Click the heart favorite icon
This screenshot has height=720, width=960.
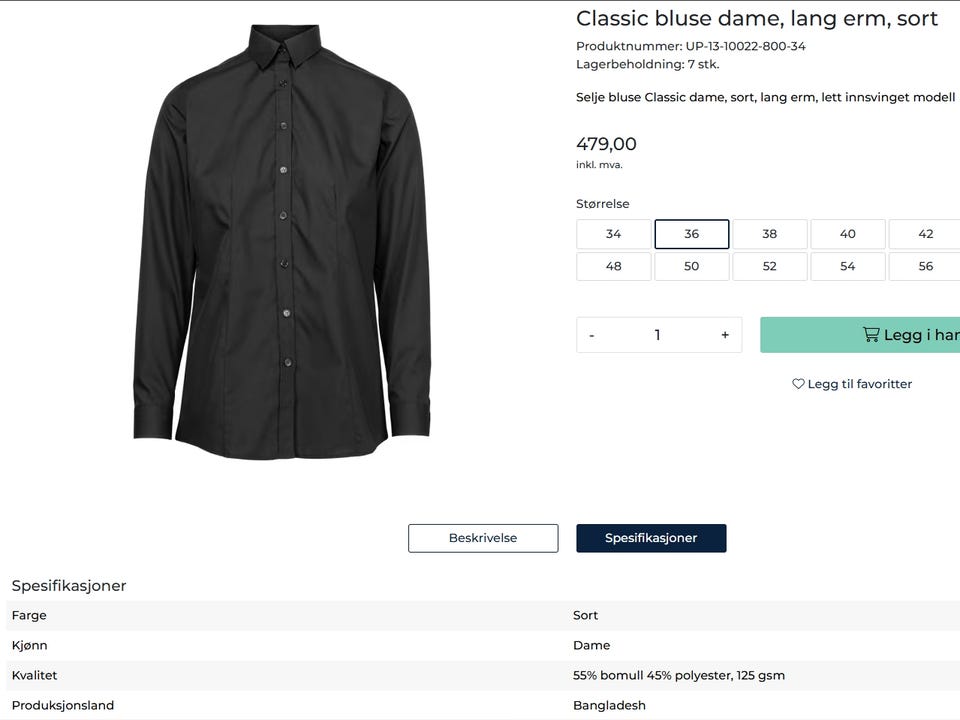coord(798,384)
